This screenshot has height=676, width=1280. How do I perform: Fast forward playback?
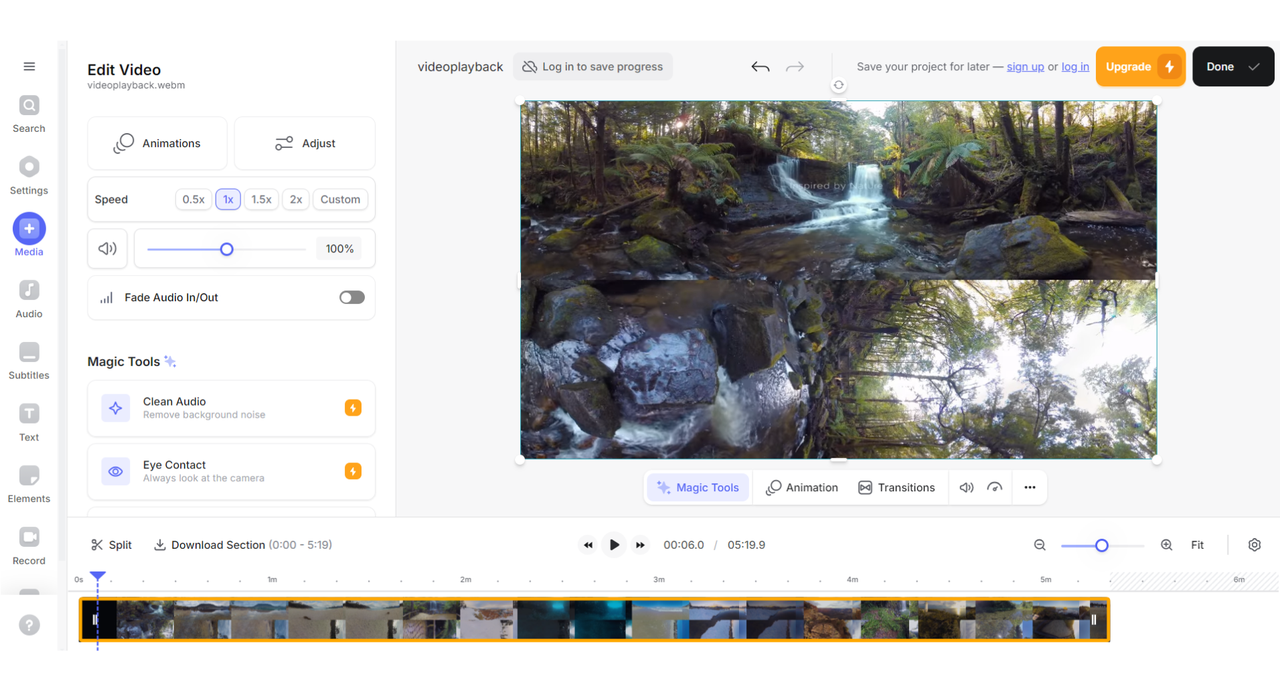coord(640,545)
